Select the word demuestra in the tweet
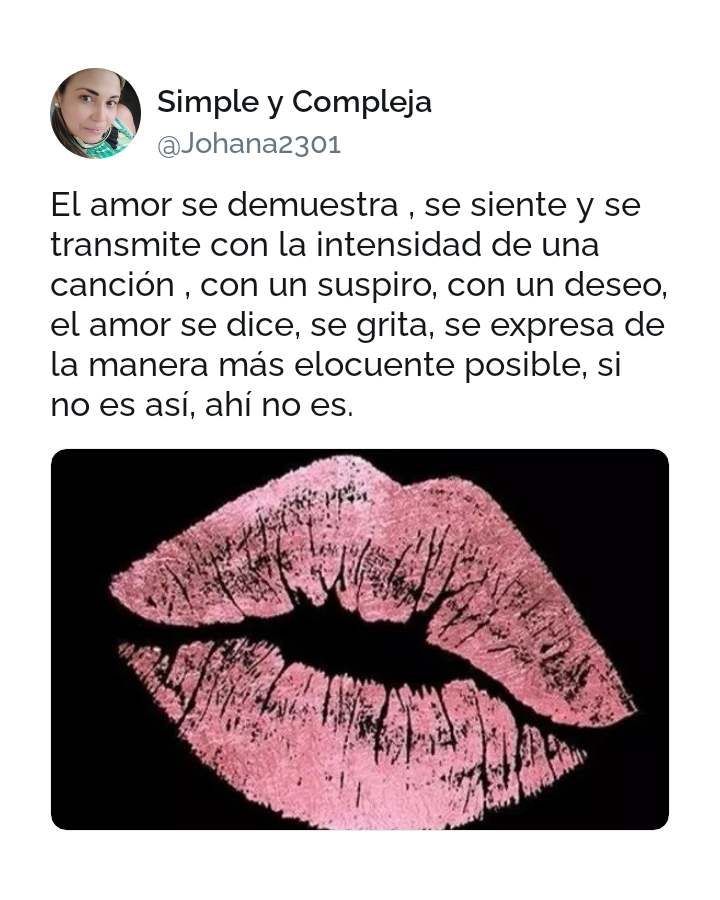The height and width of the screenshot is (900, 720). tap(313, 204)
